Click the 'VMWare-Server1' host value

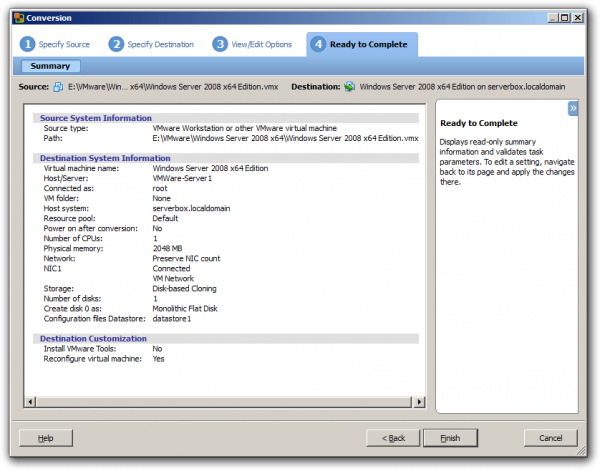click(182, 178)
